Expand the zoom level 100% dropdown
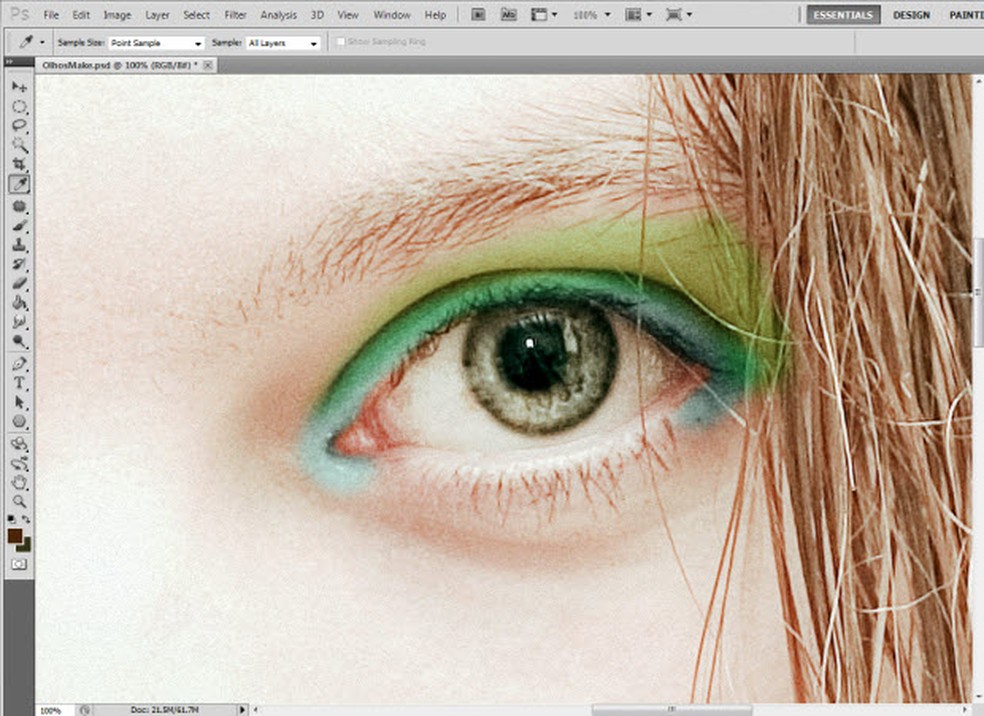984x716 pixels. coord(591,15)
